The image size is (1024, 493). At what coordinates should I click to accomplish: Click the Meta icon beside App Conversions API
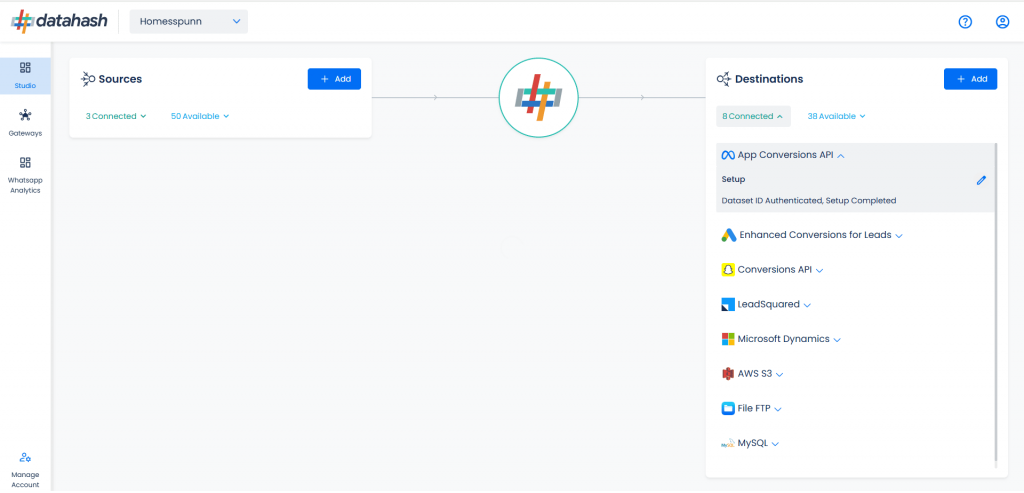pos(728,155)
